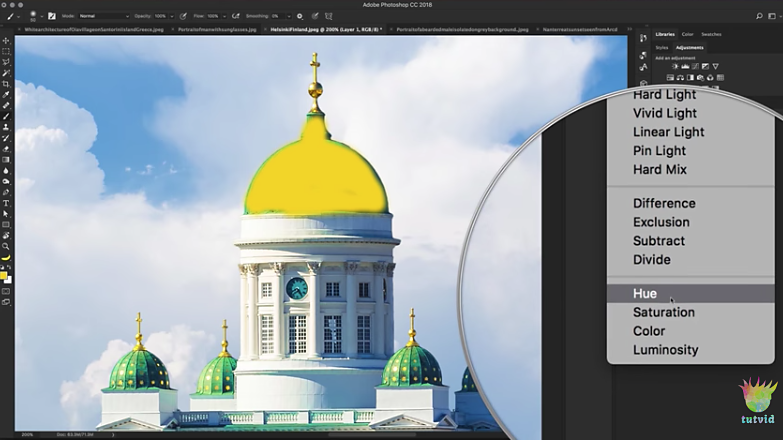
Task: Click the Opacity 100% value field
Action: [x=160, y=16]
